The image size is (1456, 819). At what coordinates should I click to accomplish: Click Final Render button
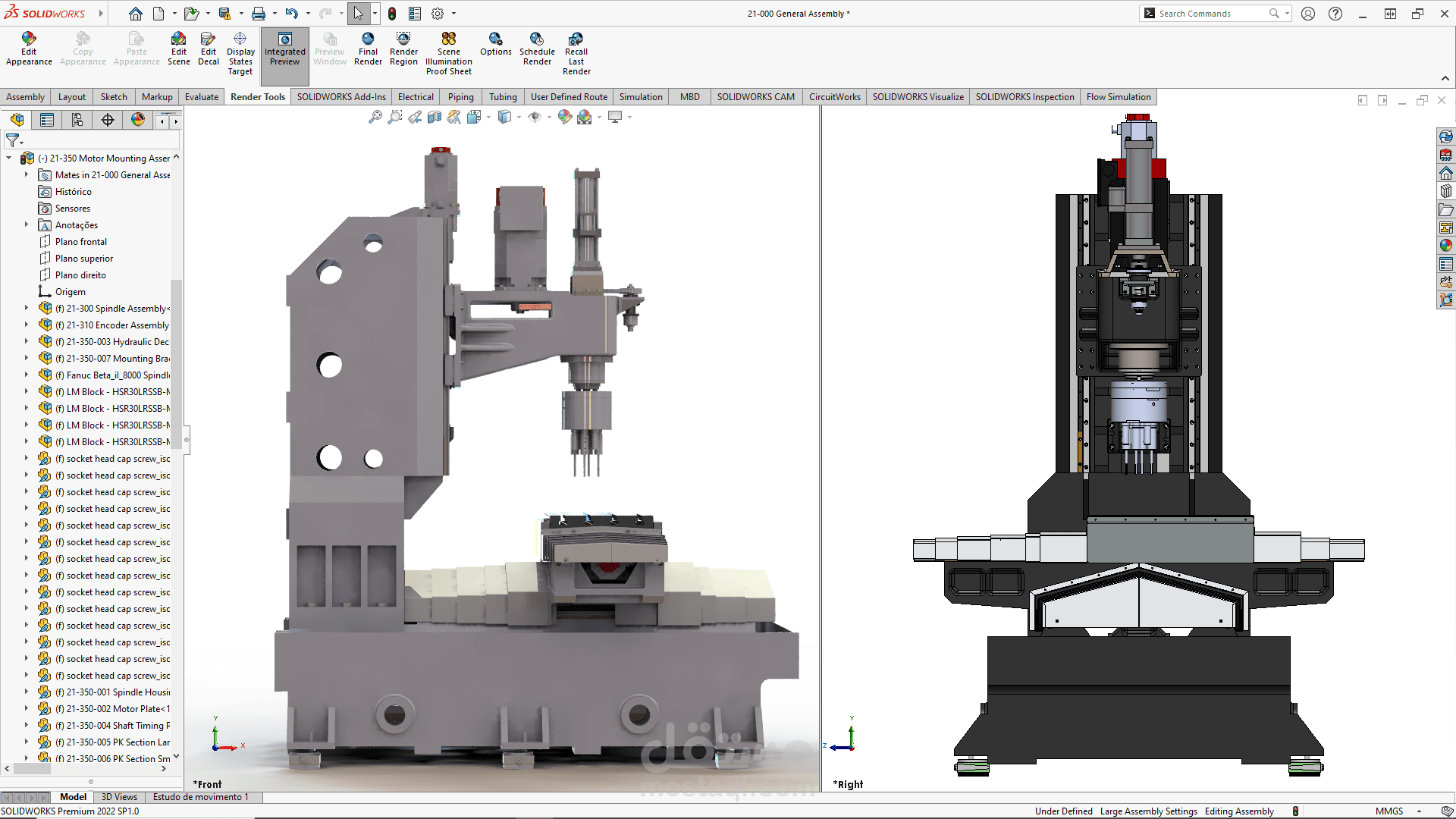[x=368, y=49]
